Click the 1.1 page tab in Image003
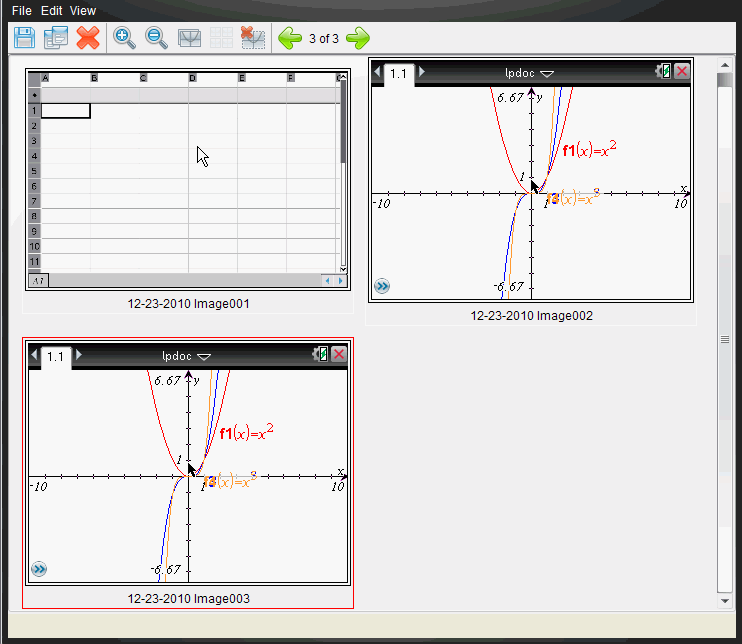This screenshot has width=742, height=644. point(55,356)
